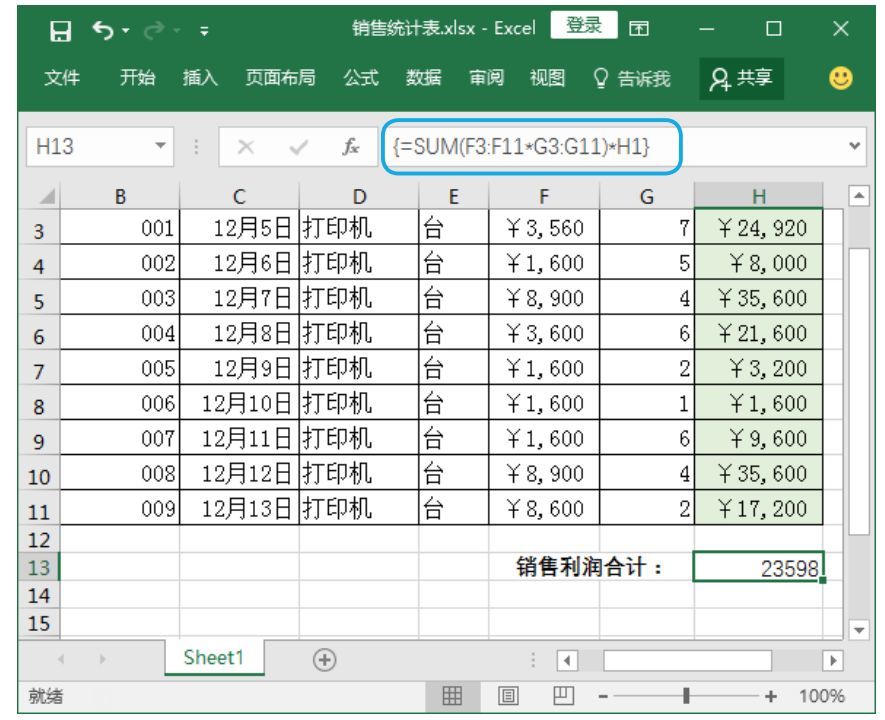The height and width of the screenshot is (720, 885).
Task: Click the total cell showing 23598
Action: pos(759,567)
